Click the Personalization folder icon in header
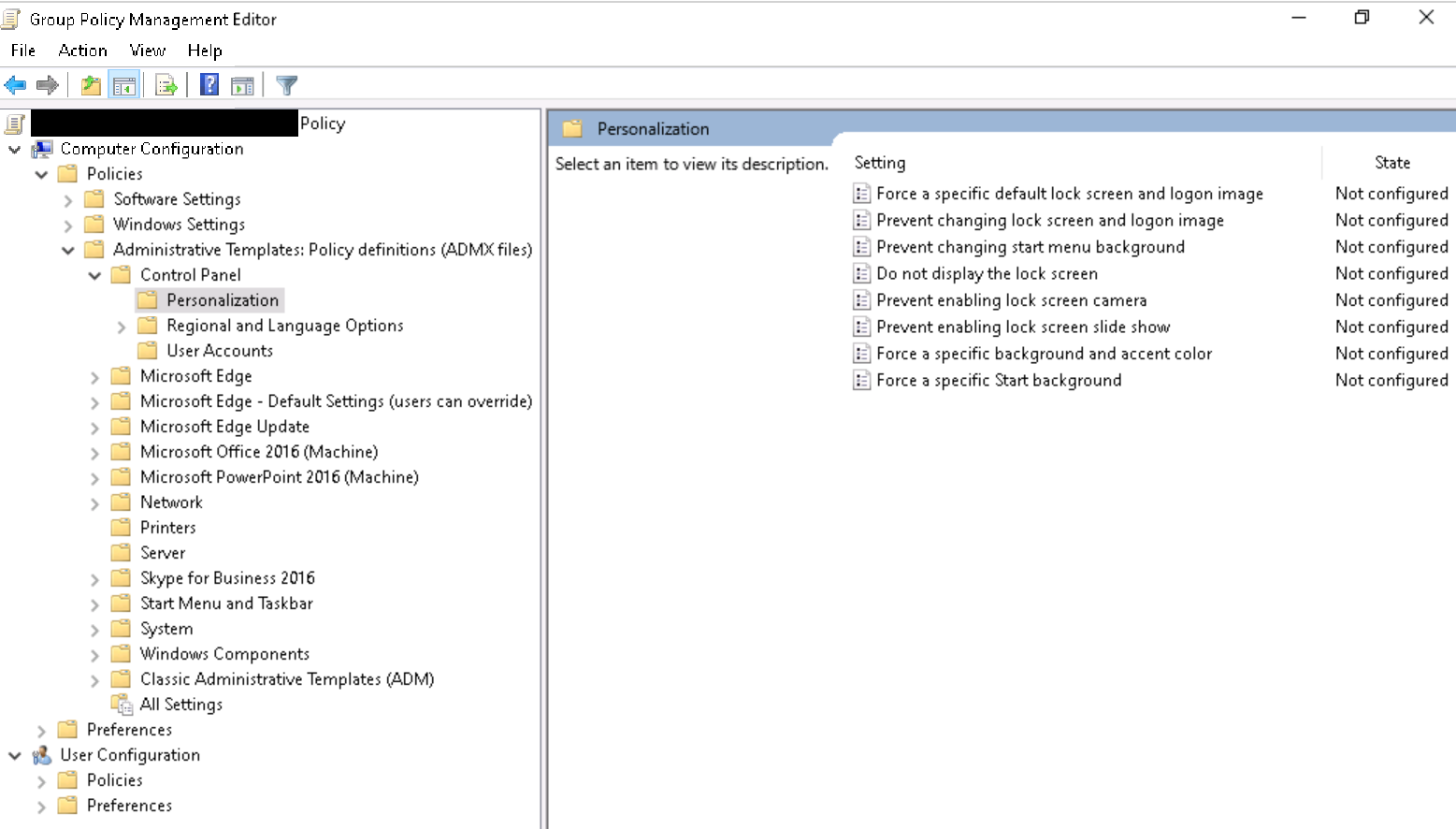 tap(572, 129)
